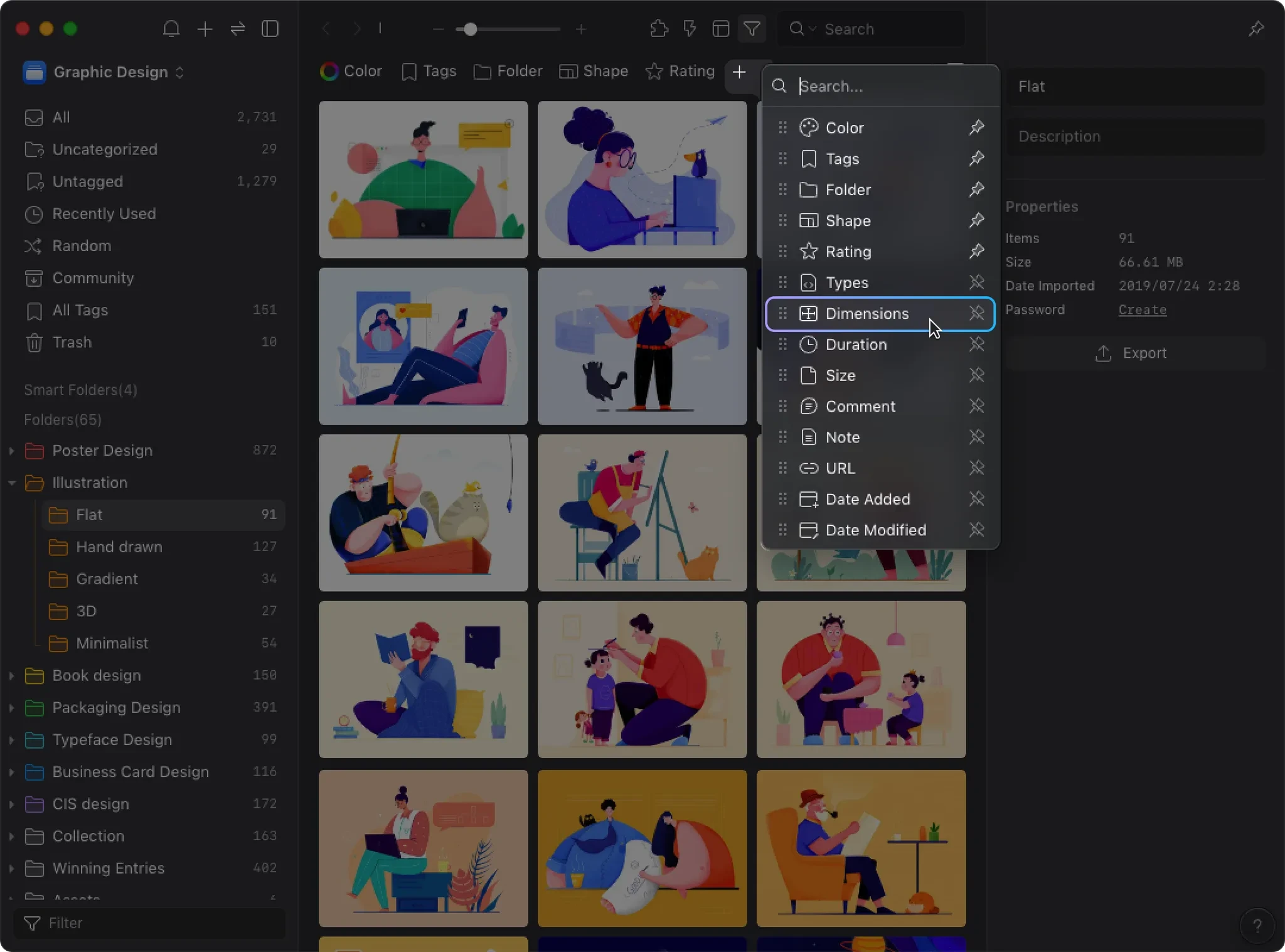This screenshot has height=952, width=1285.
Task: Select Comment in the filter list
Action: (x=880, y=406)
